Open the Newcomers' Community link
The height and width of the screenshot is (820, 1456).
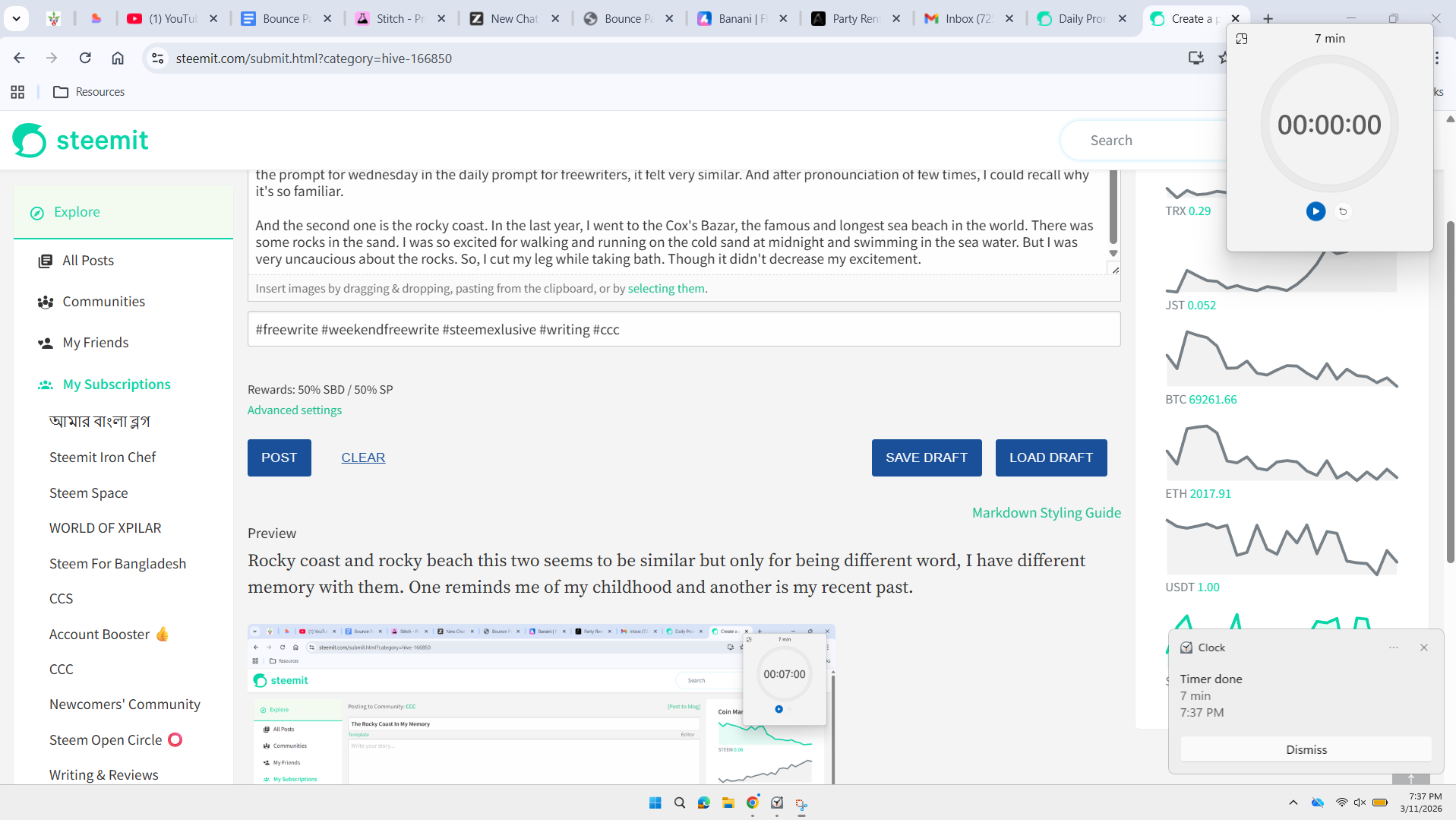point(125,704)
